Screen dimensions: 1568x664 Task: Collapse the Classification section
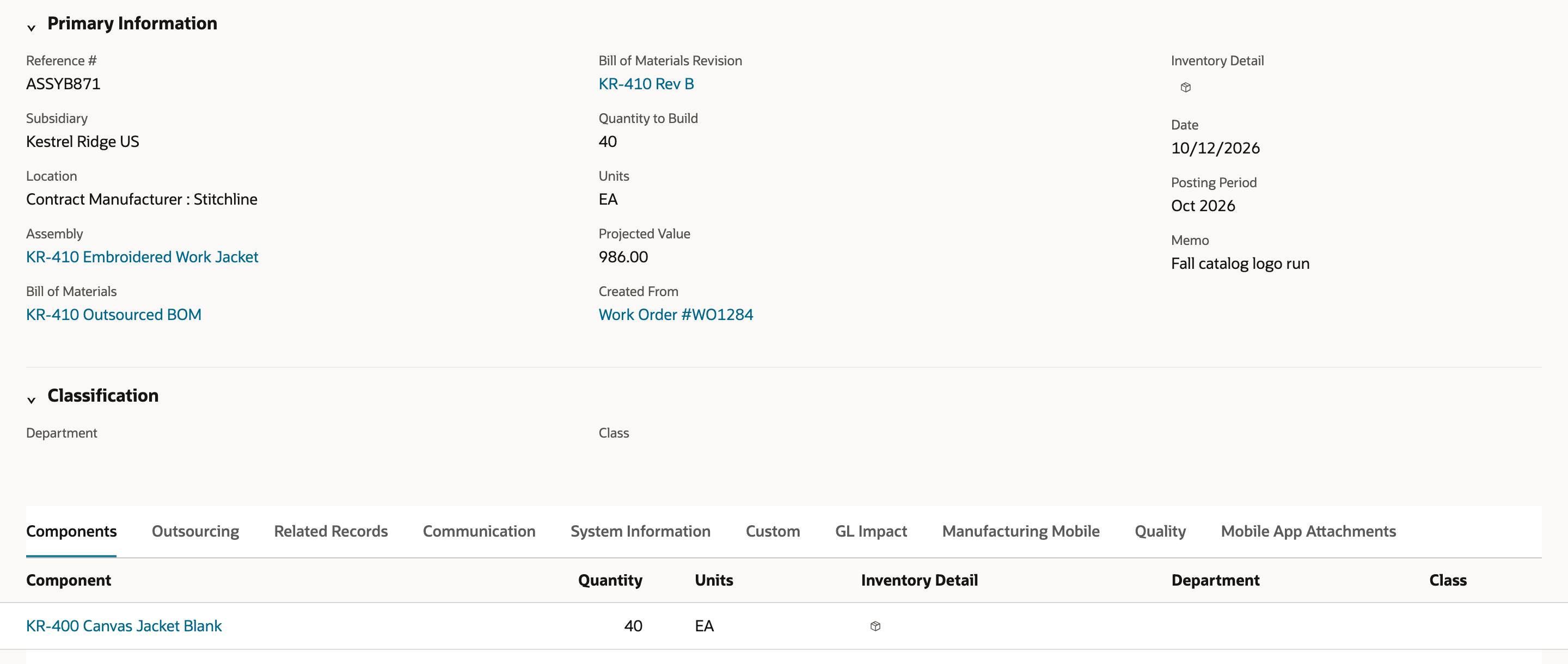click(x=31, y=400)
